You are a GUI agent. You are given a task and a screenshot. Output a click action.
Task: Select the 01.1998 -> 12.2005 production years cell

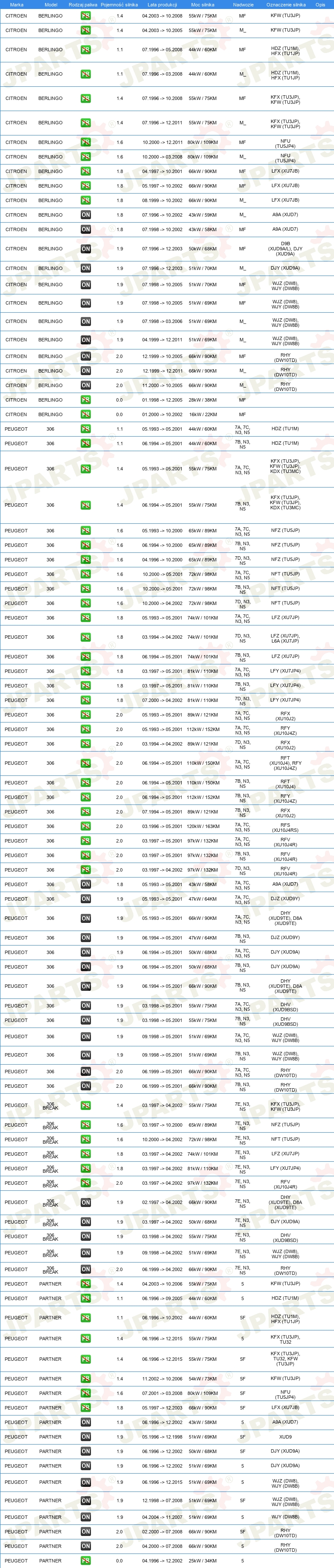(162, 400)
